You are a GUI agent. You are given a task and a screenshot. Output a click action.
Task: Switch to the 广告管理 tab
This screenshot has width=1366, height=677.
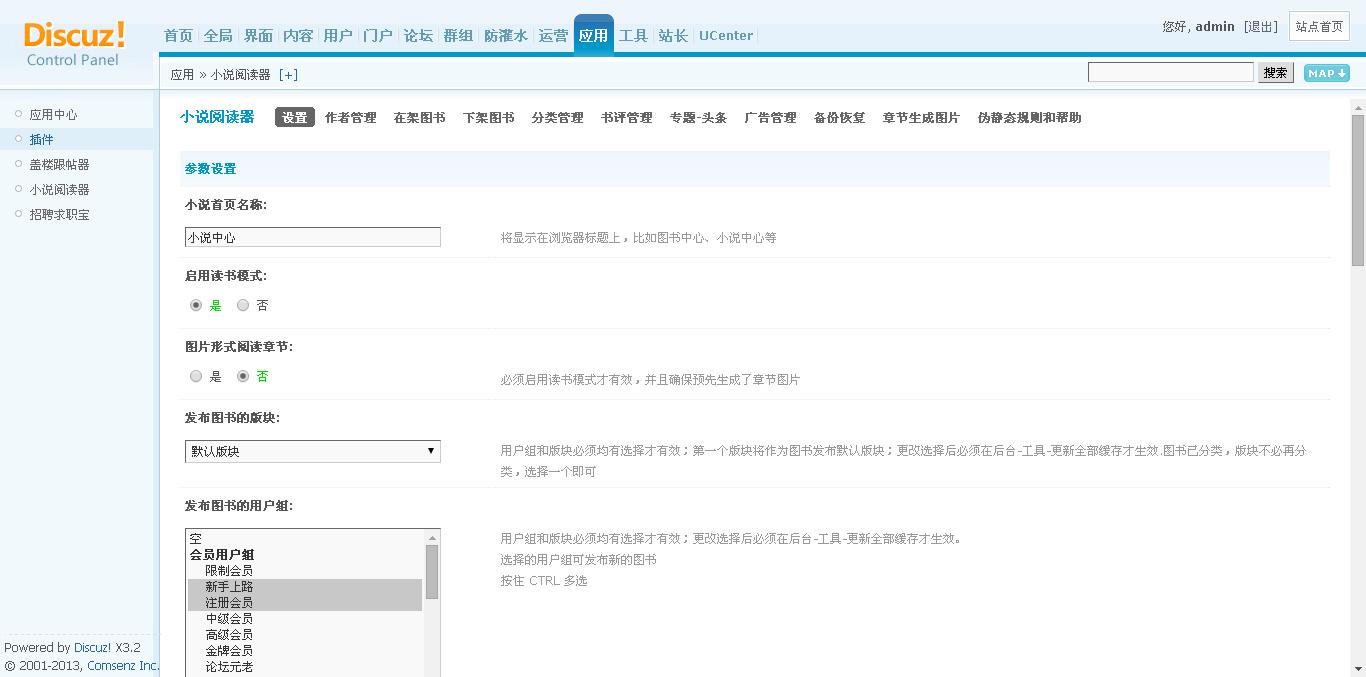click(771, 118)
